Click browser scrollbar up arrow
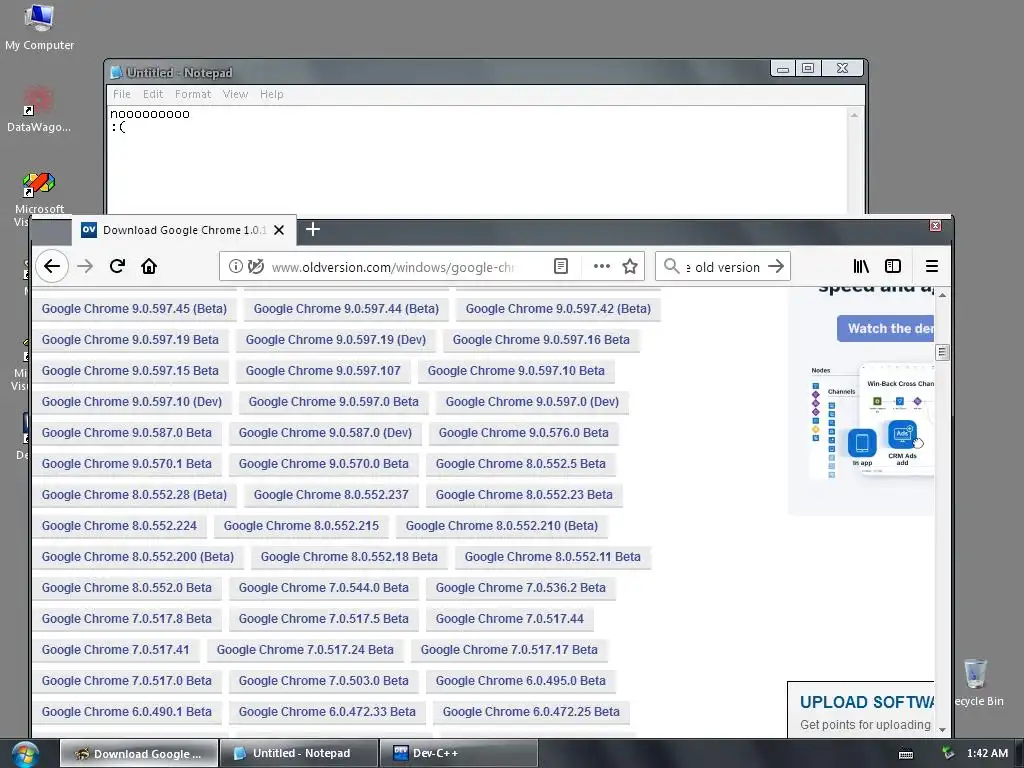This screenshot has width=1024, height=768. [942, 295]
